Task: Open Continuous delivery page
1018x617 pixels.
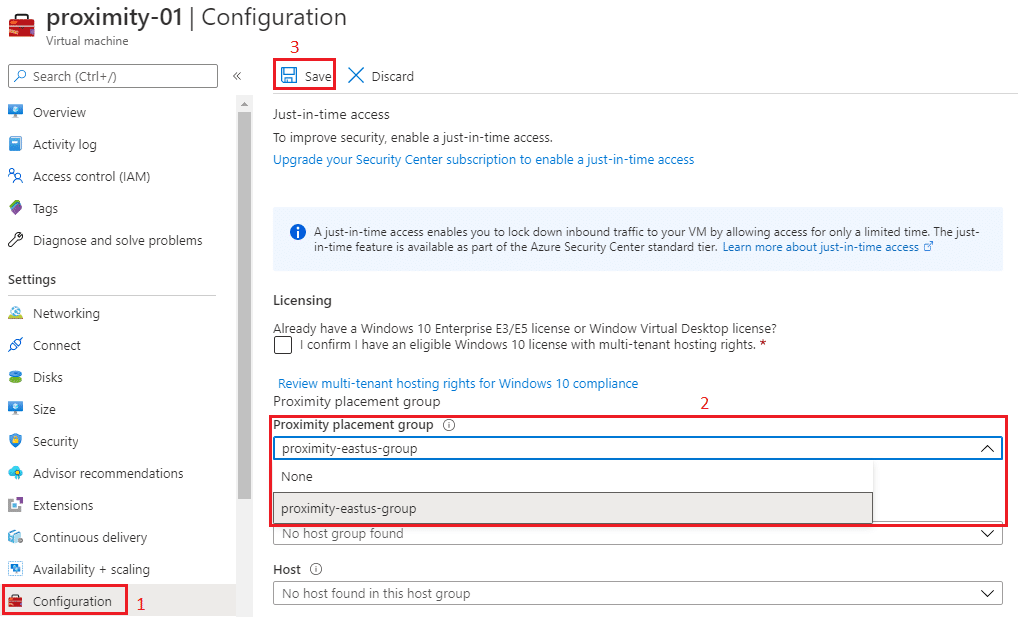Action: coord(90,538)
